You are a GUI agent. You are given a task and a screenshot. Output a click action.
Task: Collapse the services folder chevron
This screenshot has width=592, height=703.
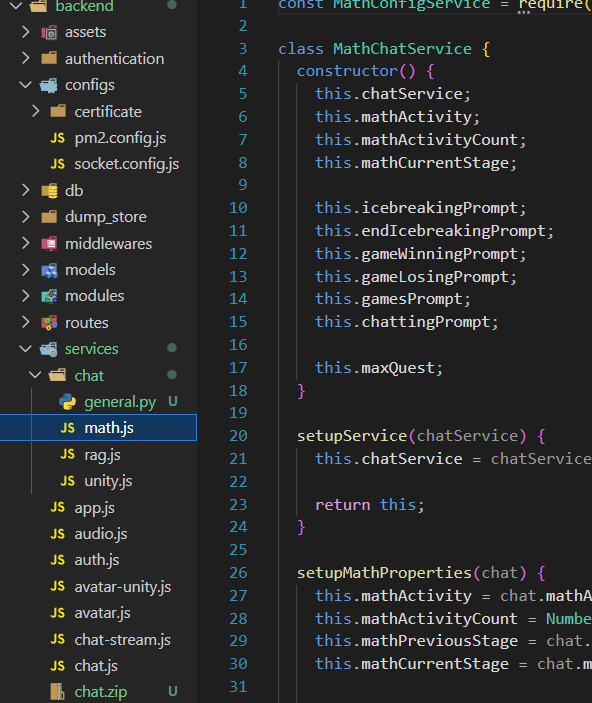pyautogui.click(x=26, y=348)
